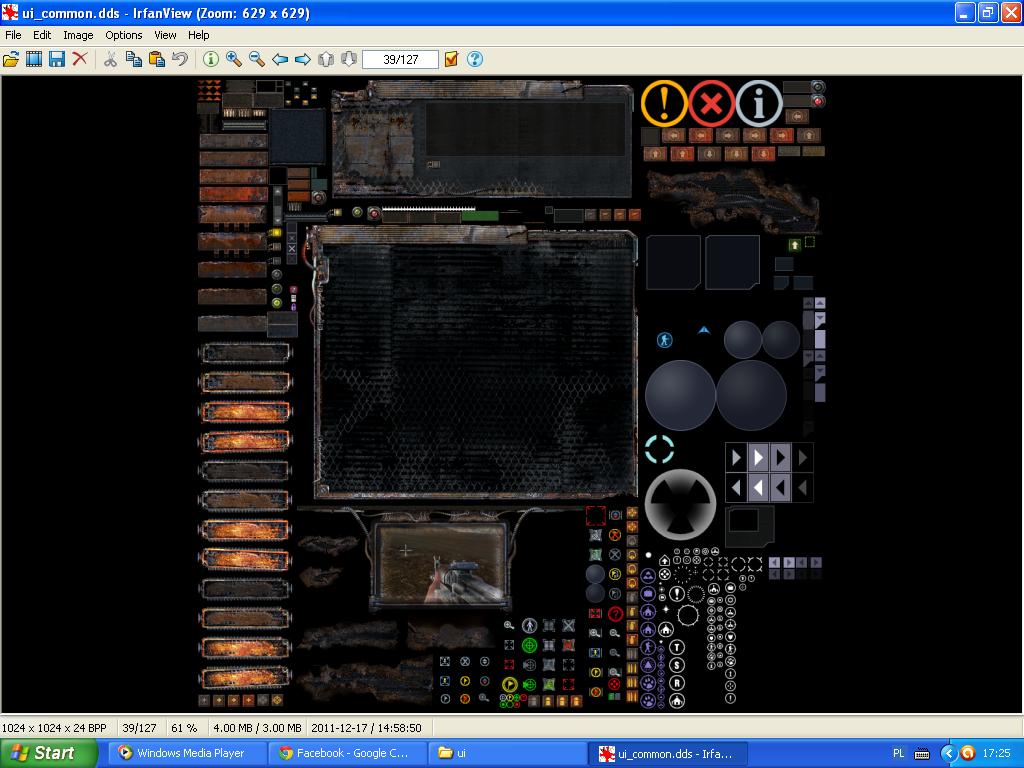Copy the image with copy icon
1024x768 pixels.
tap(133, 59)
